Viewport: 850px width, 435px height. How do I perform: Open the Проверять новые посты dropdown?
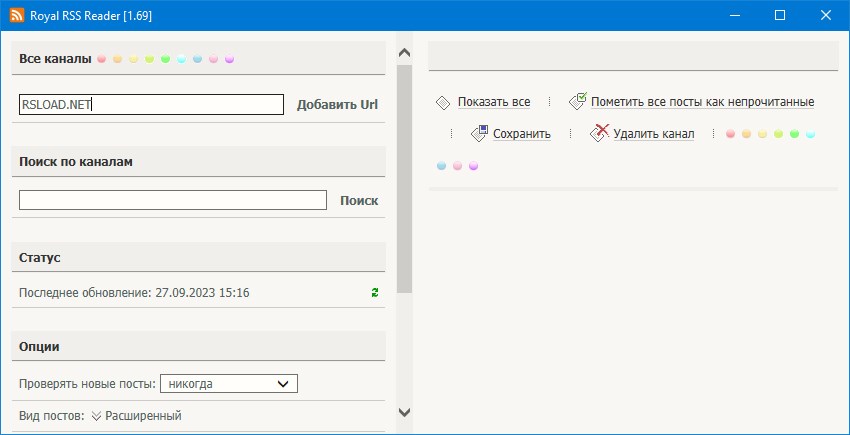(229, 384)
